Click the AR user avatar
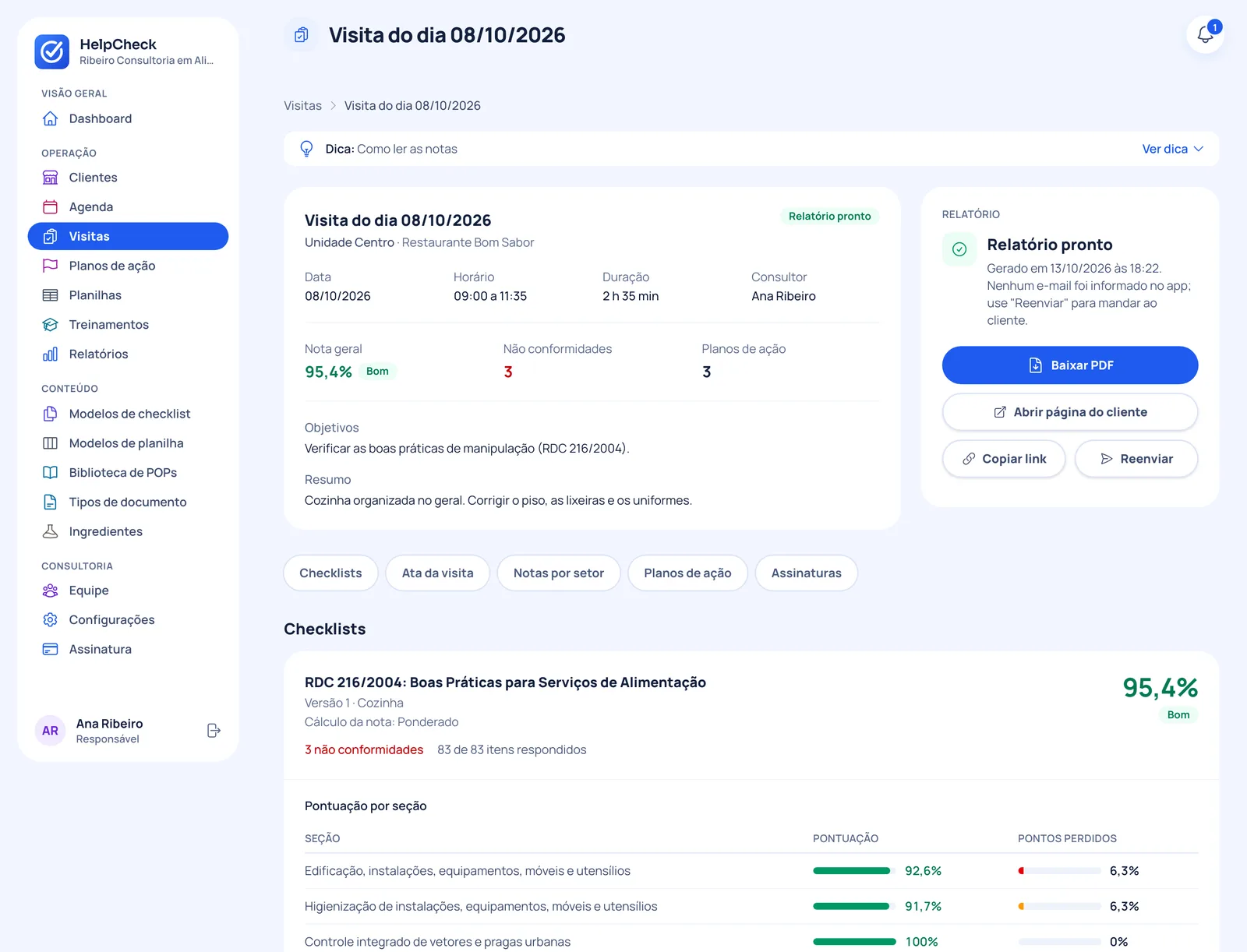The height and width of the screenshot is (952, 1247). tap(50, 731)
